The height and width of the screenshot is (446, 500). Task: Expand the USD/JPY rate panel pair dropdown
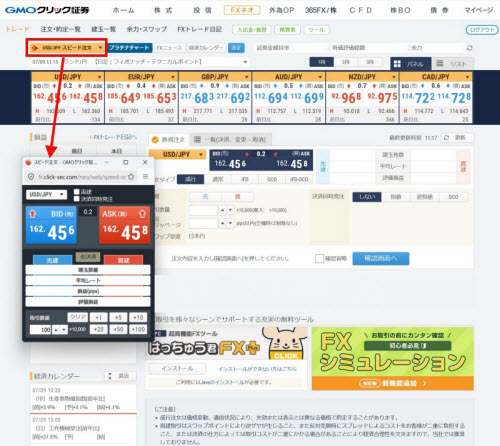[x=99, y=77]
